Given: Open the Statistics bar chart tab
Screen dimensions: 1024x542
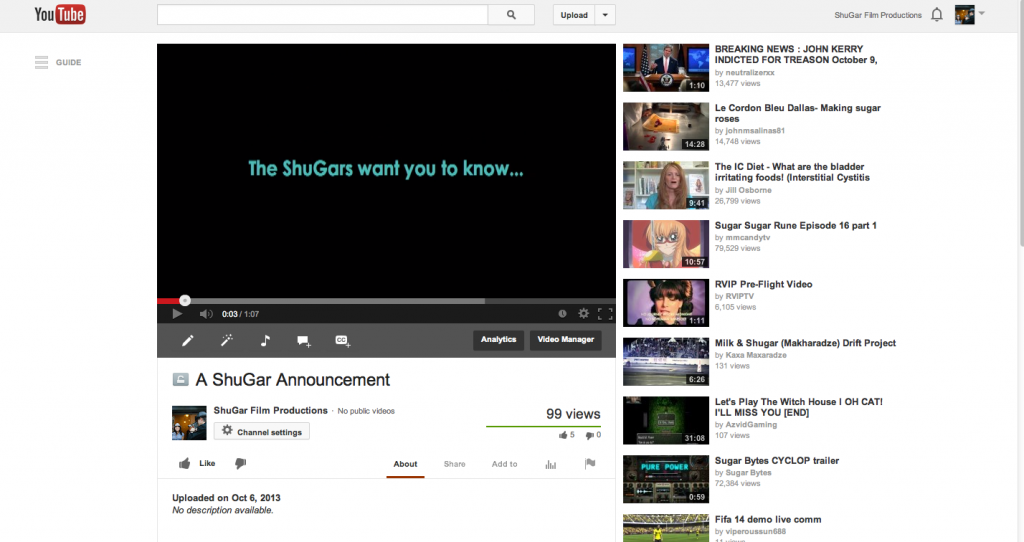Looking at the screenshot, I should tap(551, 464).
